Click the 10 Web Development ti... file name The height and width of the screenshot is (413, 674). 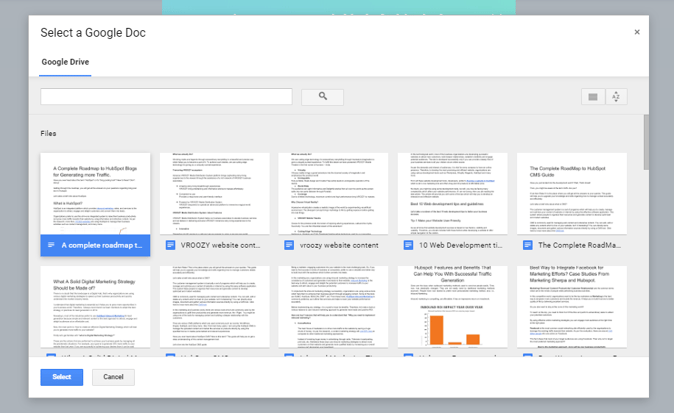460,245
